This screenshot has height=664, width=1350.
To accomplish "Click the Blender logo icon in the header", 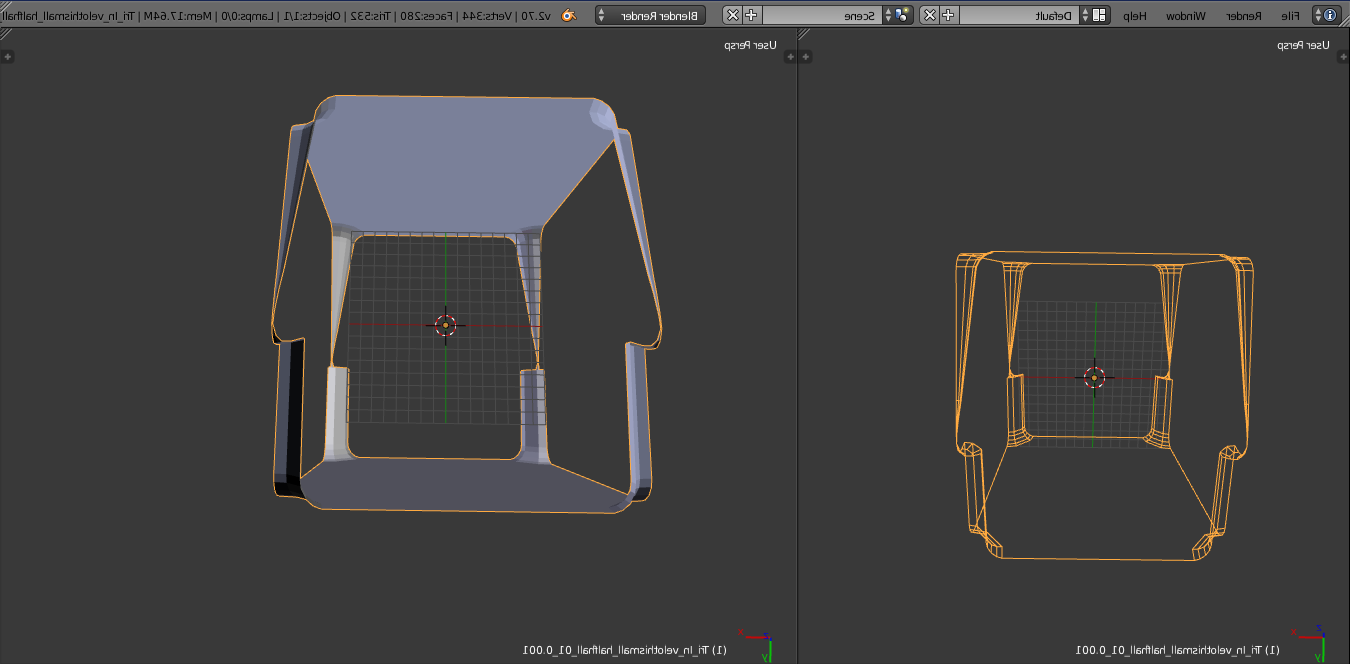I will (x=568, y=15).
